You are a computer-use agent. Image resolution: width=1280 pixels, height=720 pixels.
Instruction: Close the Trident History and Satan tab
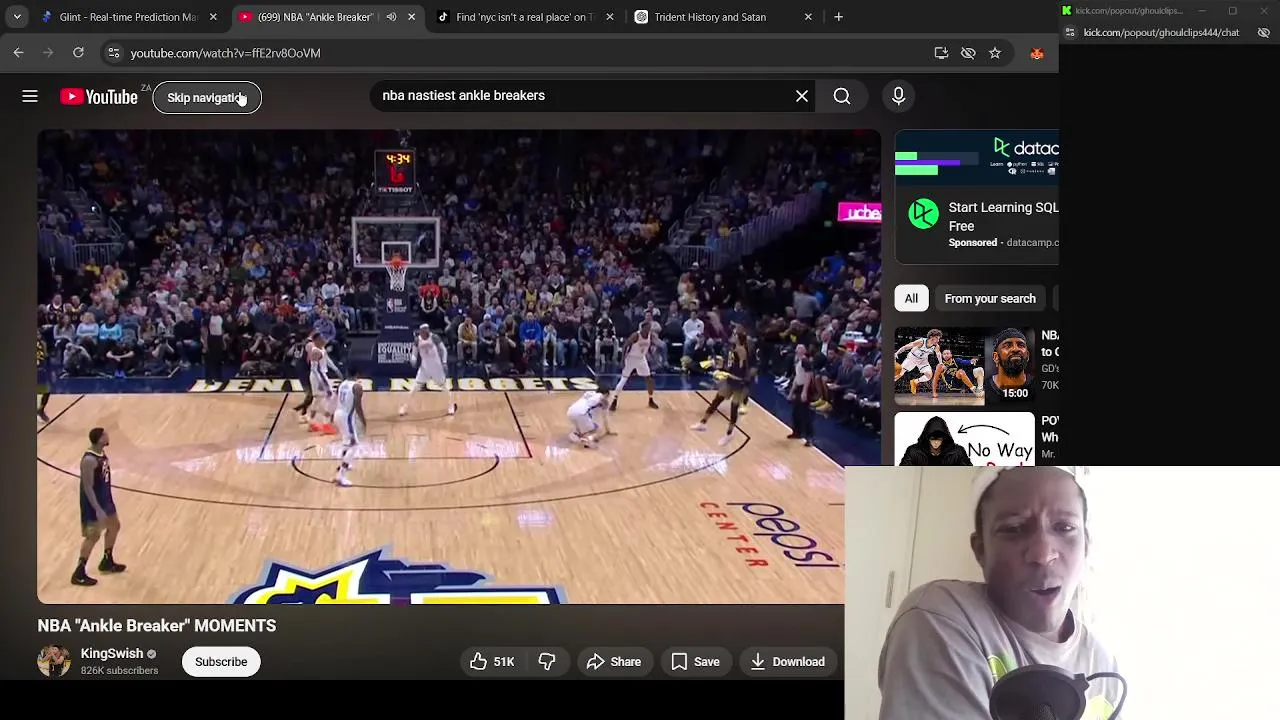point(808,17)
